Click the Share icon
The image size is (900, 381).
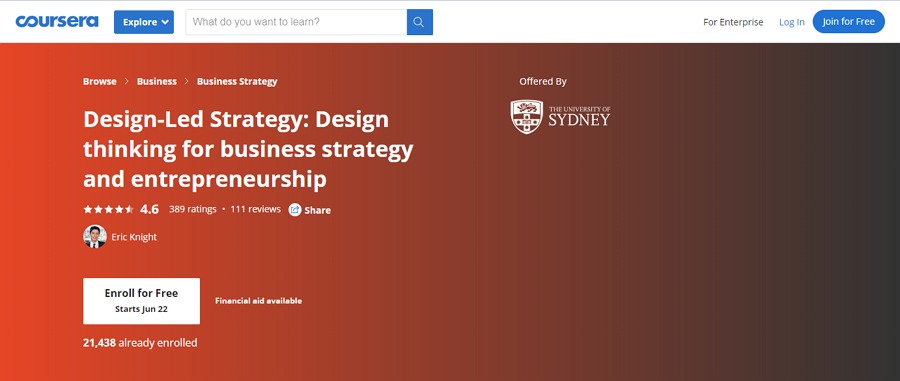294,209
